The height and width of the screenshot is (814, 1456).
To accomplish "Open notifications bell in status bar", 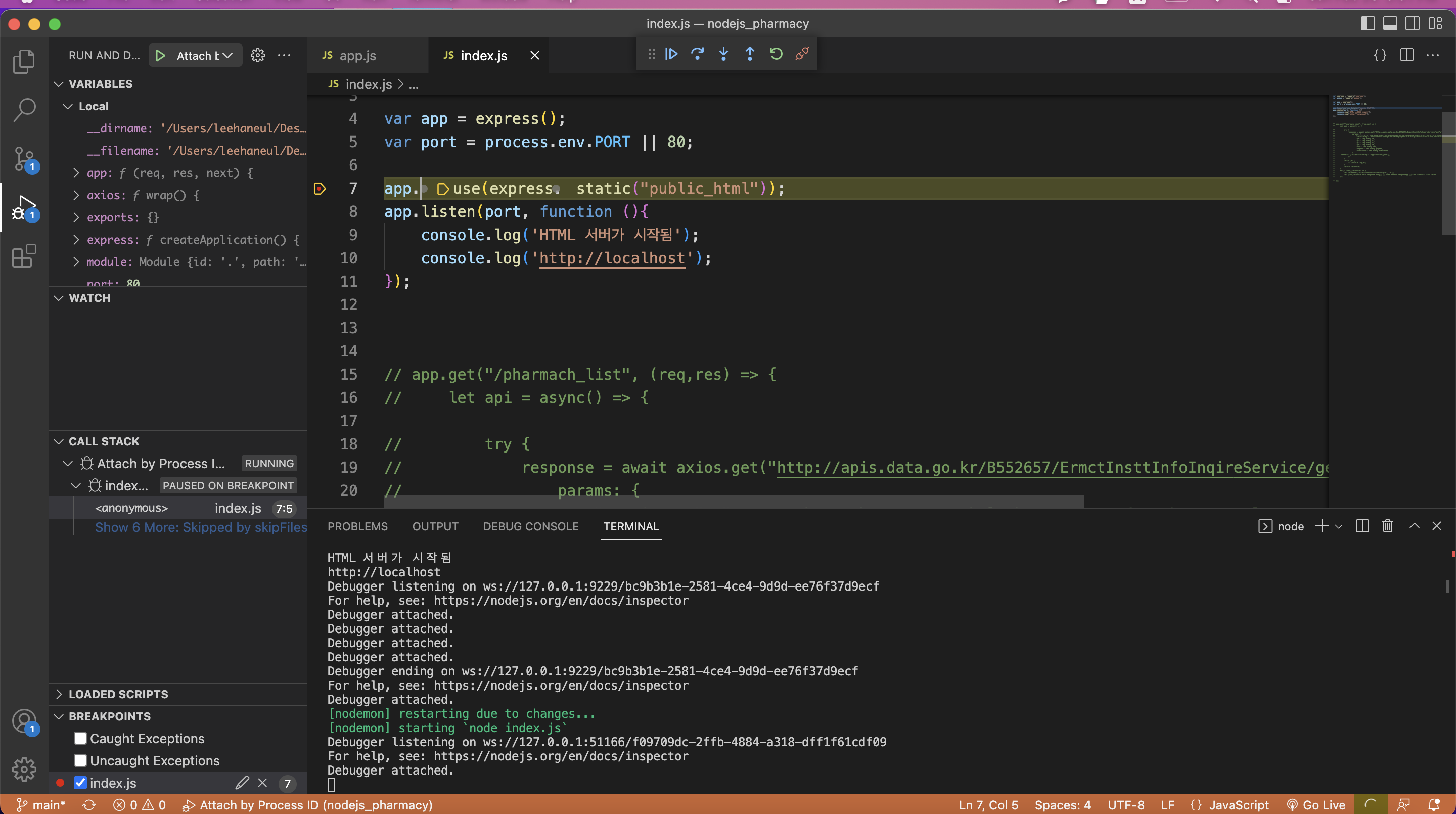I will pos(1434,805).
